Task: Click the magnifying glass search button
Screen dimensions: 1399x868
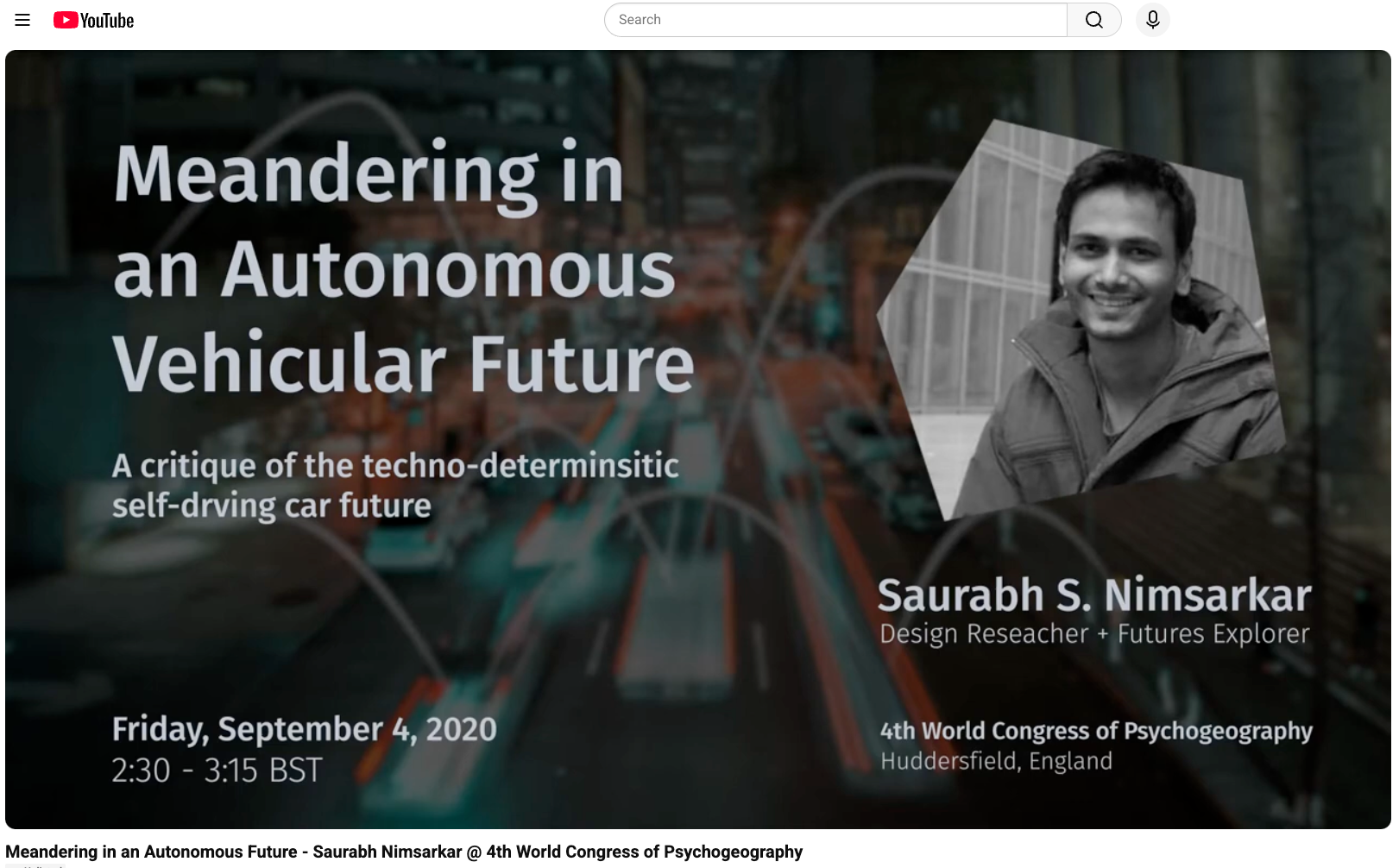Action: coord(1094,20)
